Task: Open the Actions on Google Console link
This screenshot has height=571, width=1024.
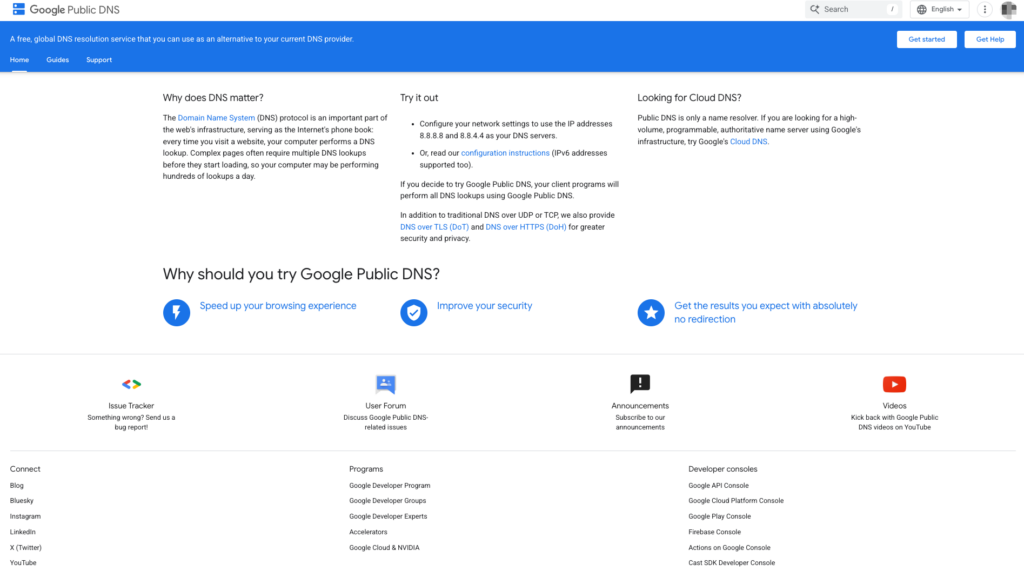Action: 729,547
